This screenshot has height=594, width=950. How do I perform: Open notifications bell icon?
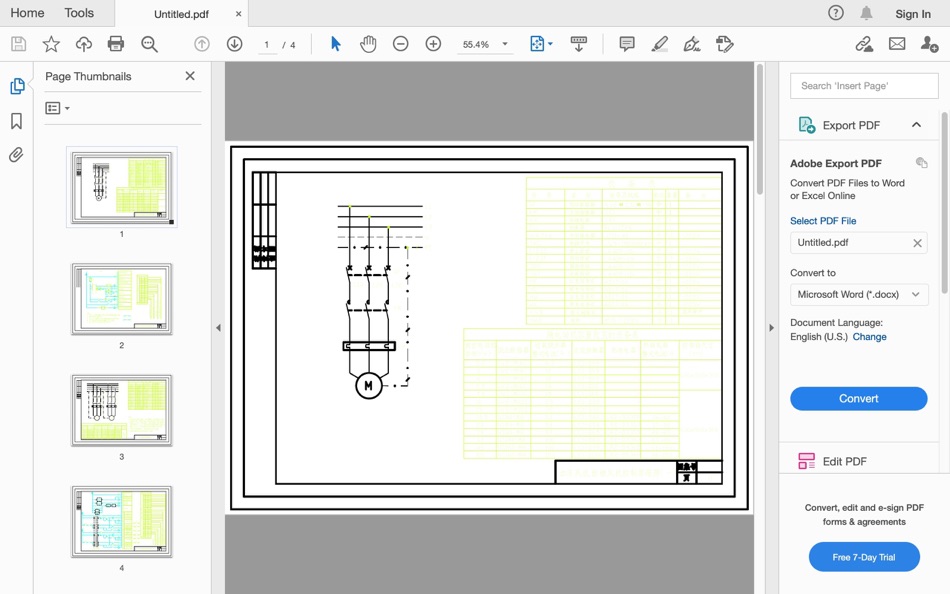[x=866, y=13]
